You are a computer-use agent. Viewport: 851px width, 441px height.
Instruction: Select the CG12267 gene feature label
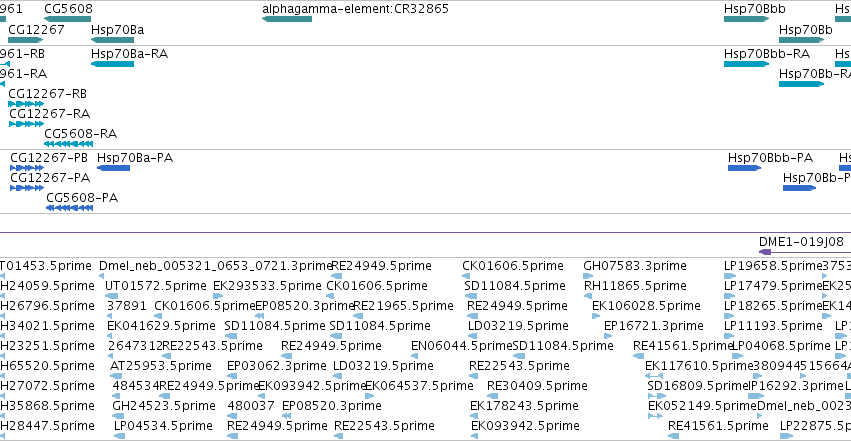[36, 29]
